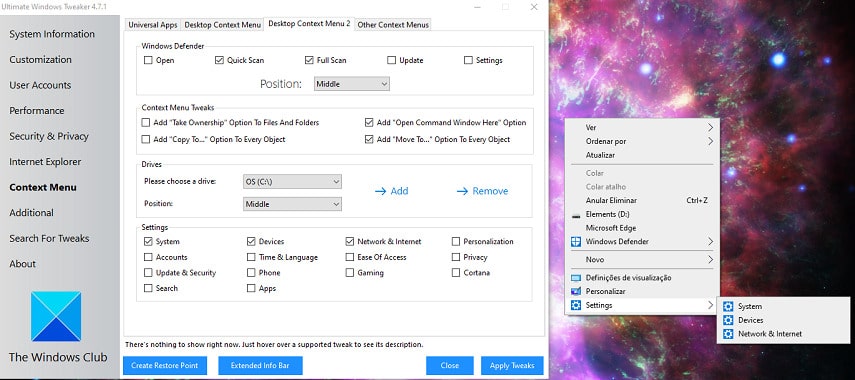Click the Close button at bottom
855x380 pixels.
tap(450, 365)
